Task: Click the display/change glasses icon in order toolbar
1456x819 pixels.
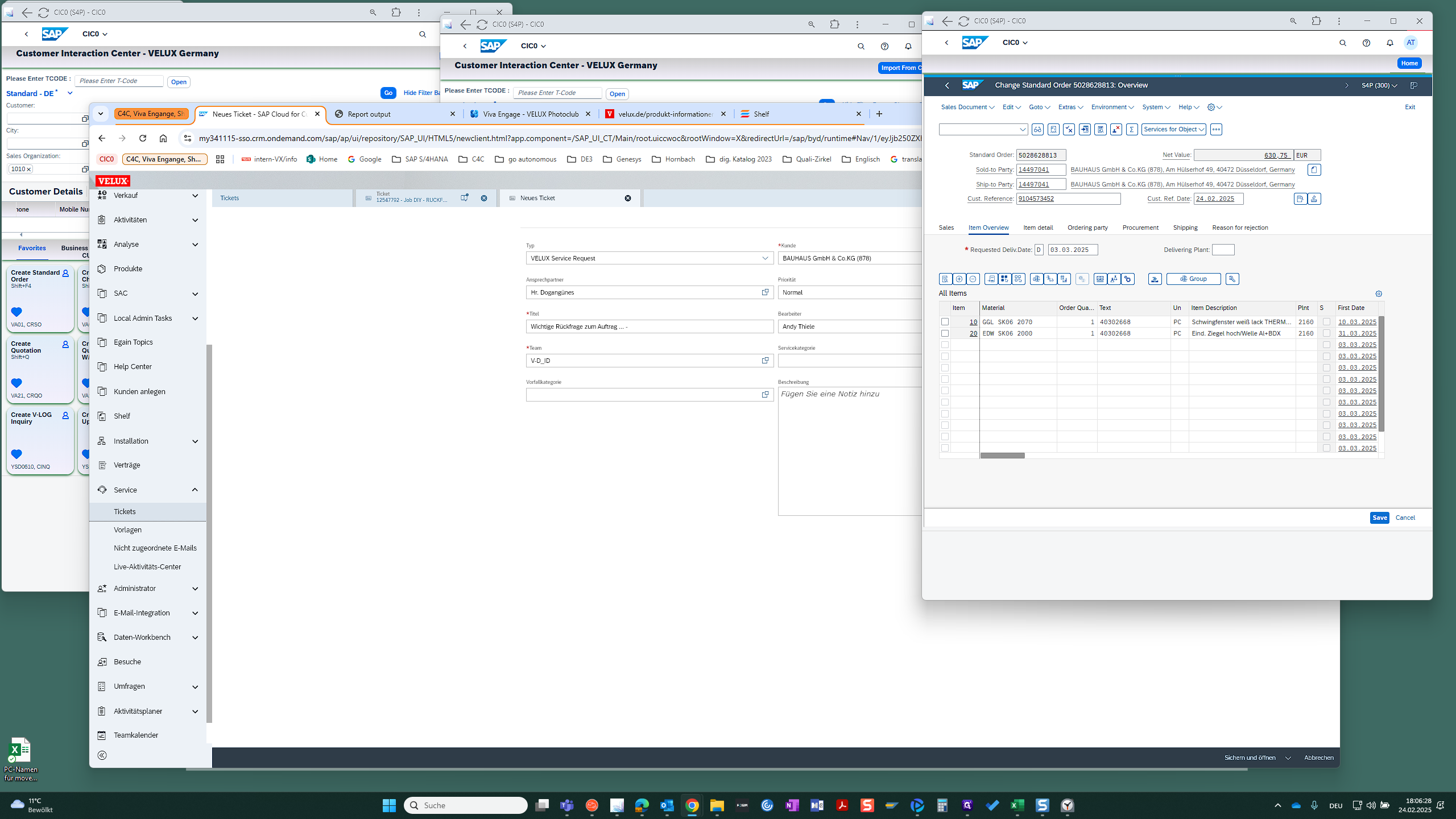Action: [x=1037, y=130]
